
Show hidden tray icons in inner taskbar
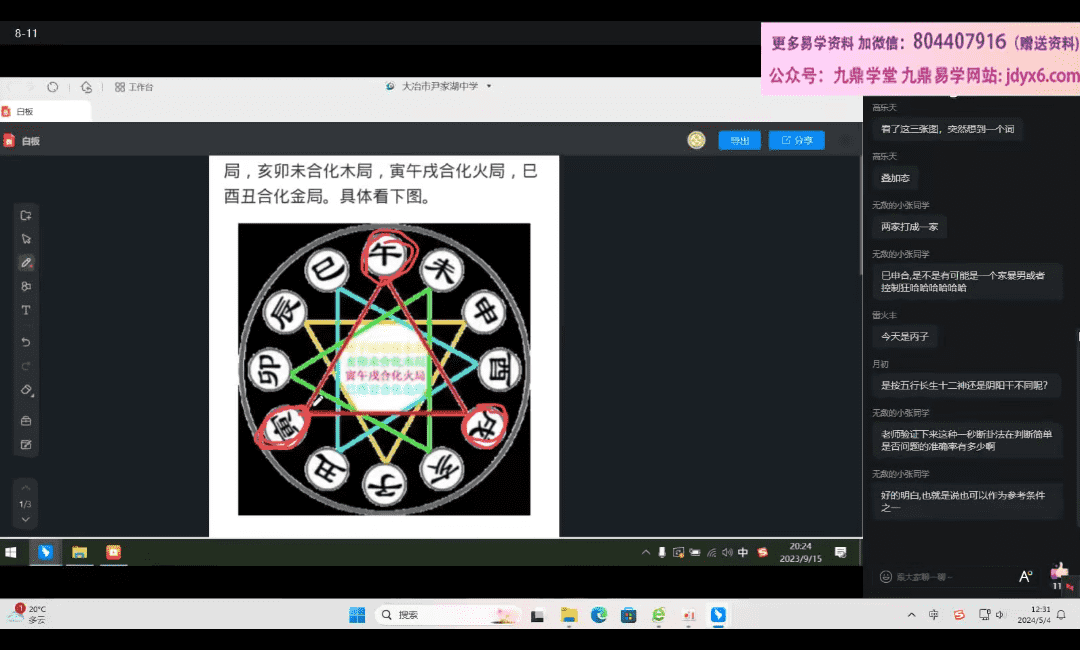[645, 552]
